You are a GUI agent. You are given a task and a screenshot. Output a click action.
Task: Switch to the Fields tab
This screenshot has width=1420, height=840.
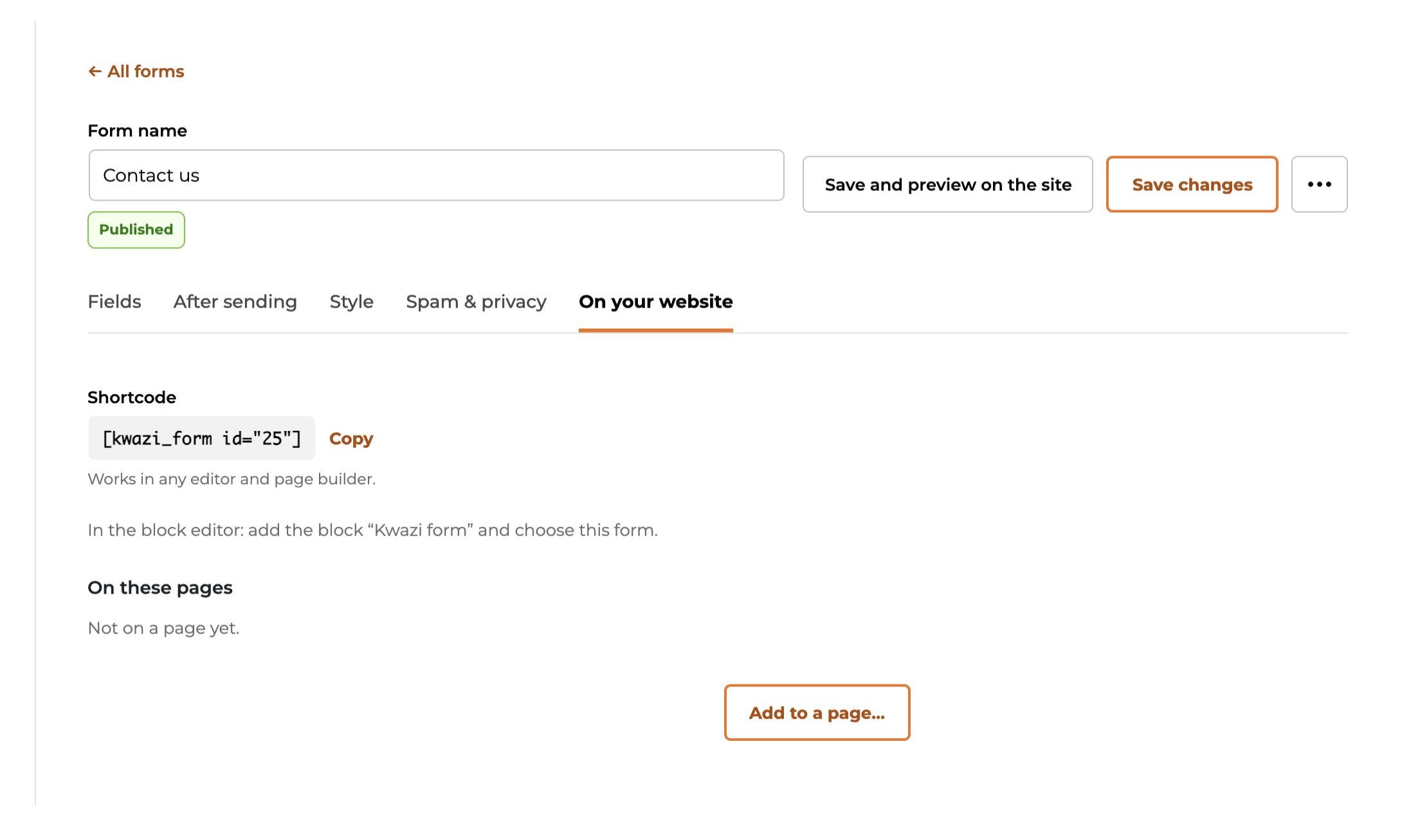114,302
